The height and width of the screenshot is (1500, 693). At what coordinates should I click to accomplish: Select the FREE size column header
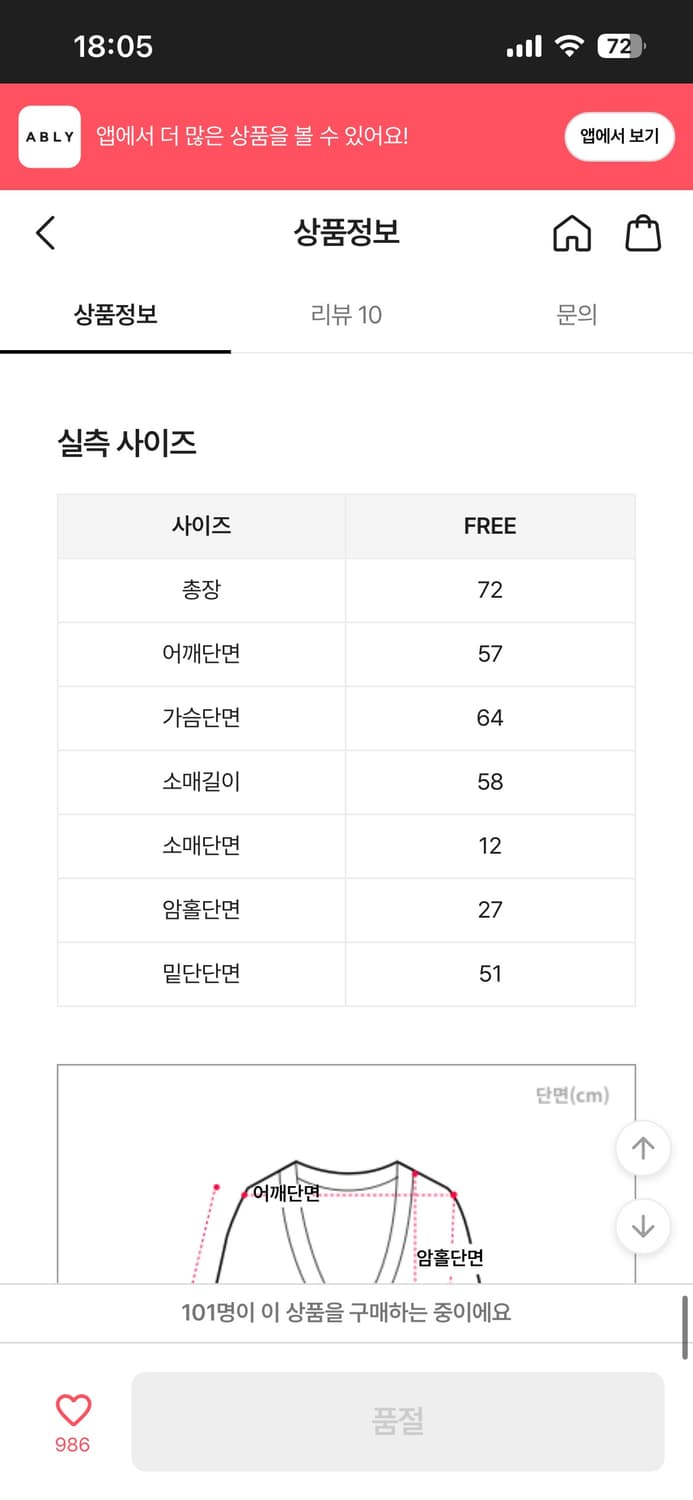pos(490,526)
